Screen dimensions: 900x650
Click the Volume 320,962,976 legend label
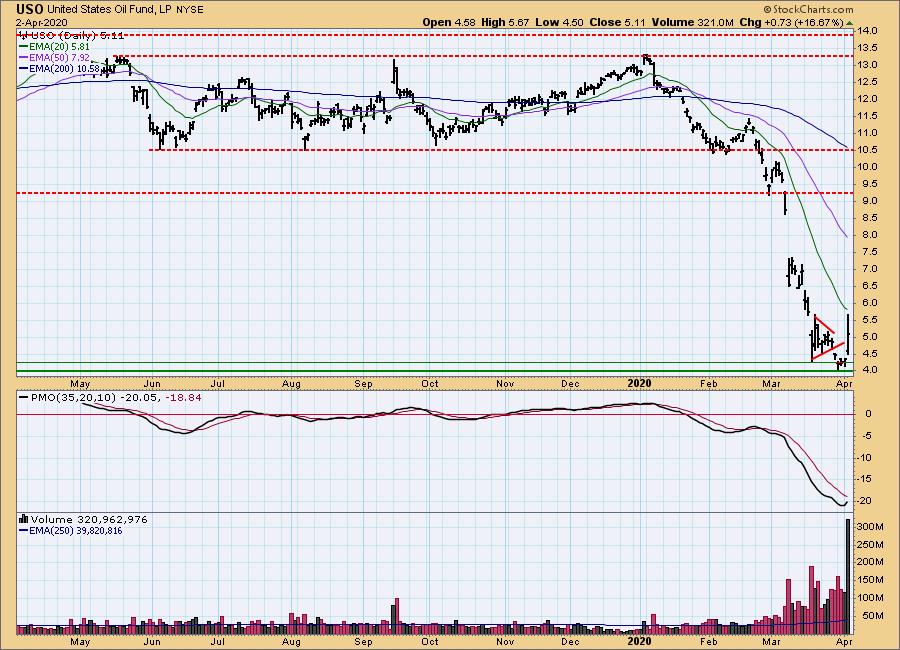coord(89,519)
